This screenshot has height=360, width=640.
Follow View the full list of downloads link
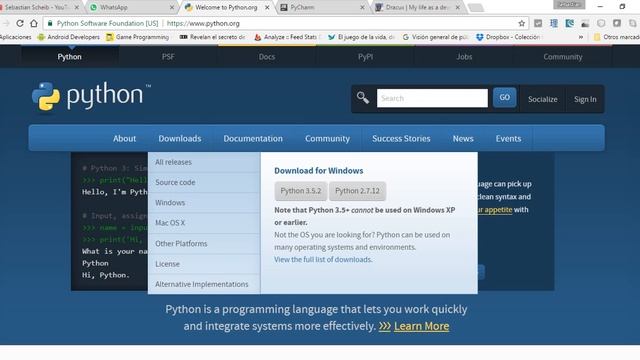click(x=323, y=260)
